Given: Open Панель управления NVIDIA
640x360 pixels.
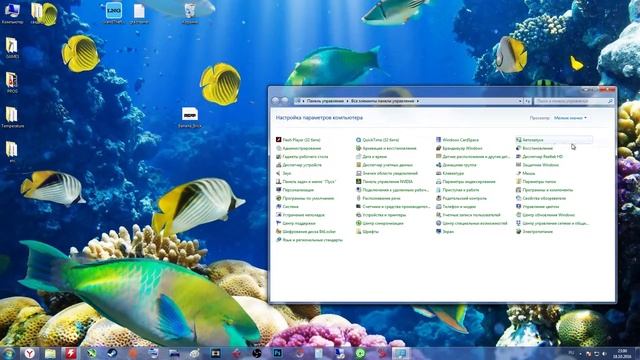Looking at the screenshot, I should pyautogui.click(x=384, y=182).
